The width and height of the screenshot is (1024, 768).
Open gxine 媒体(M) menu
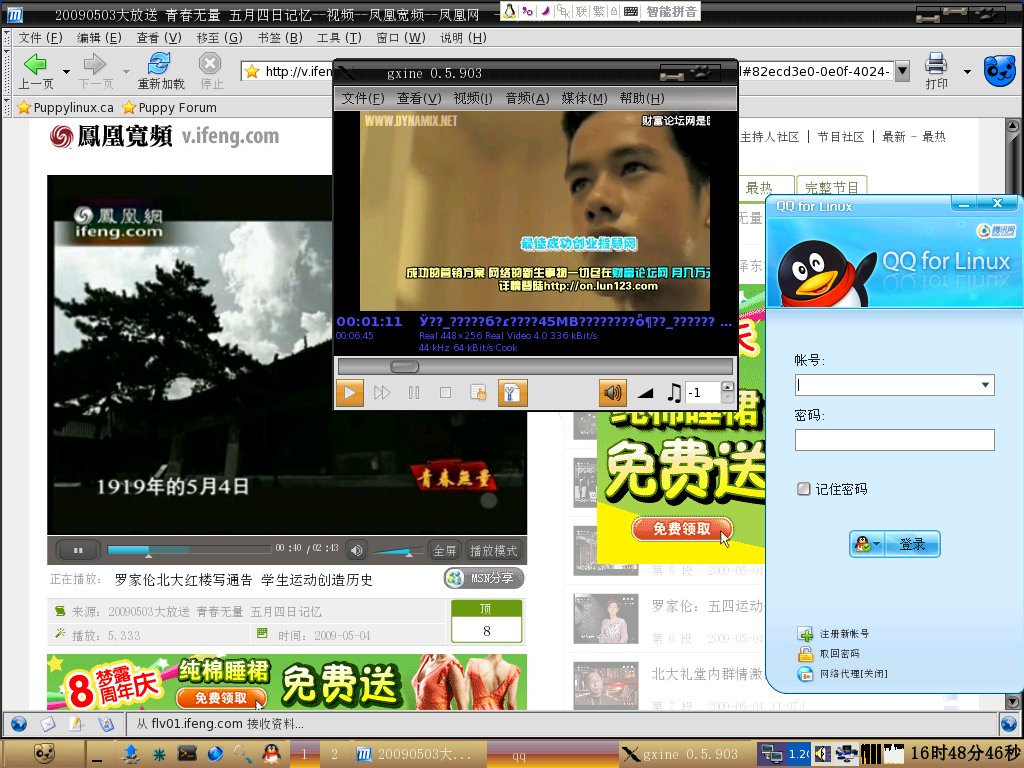tap(584, 98)
